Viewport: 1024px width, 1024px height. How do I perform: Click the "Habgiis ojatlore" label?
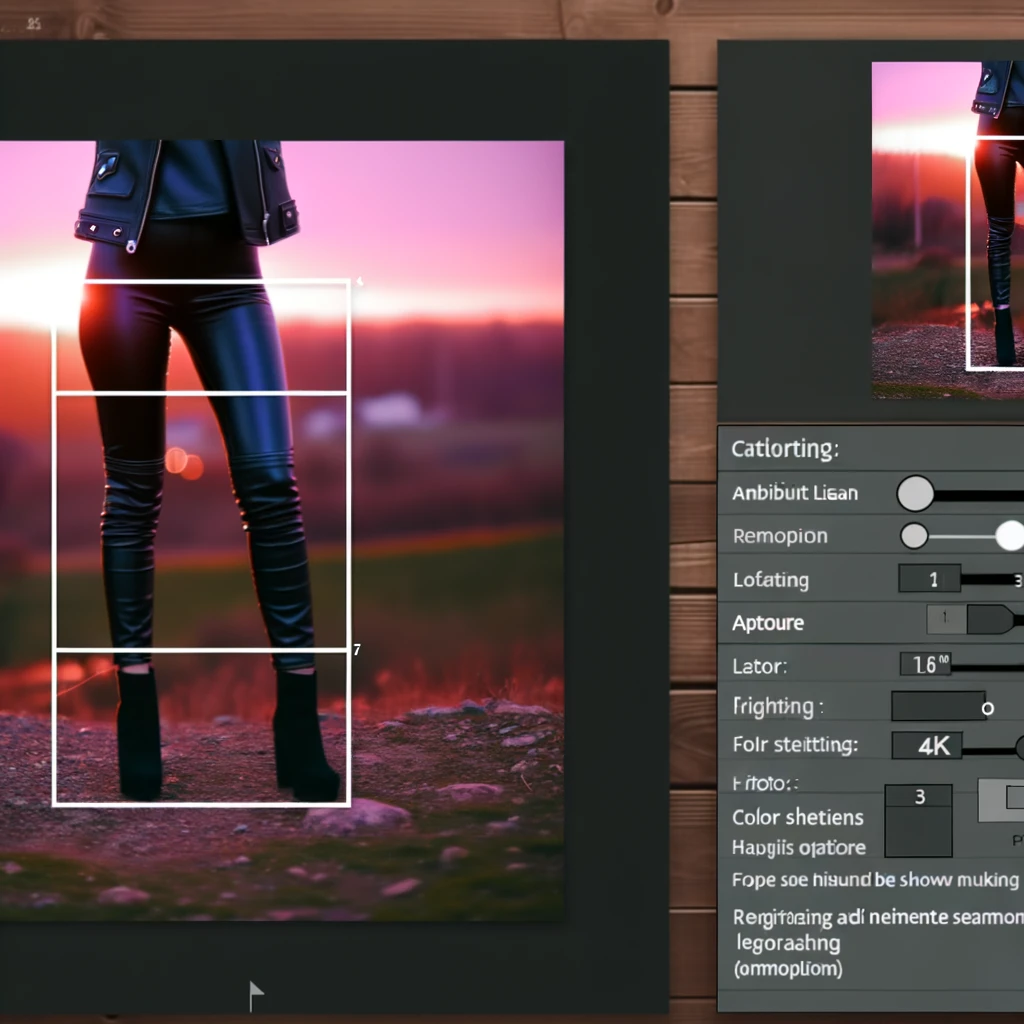point(799,848)
